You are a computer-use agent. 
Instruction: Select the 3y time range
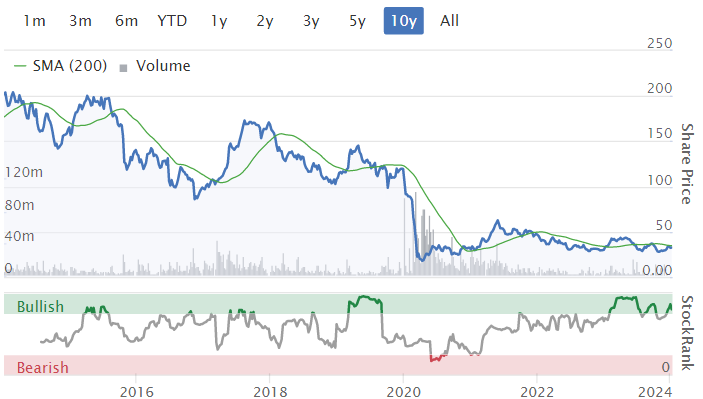click(x=311, y=21)
